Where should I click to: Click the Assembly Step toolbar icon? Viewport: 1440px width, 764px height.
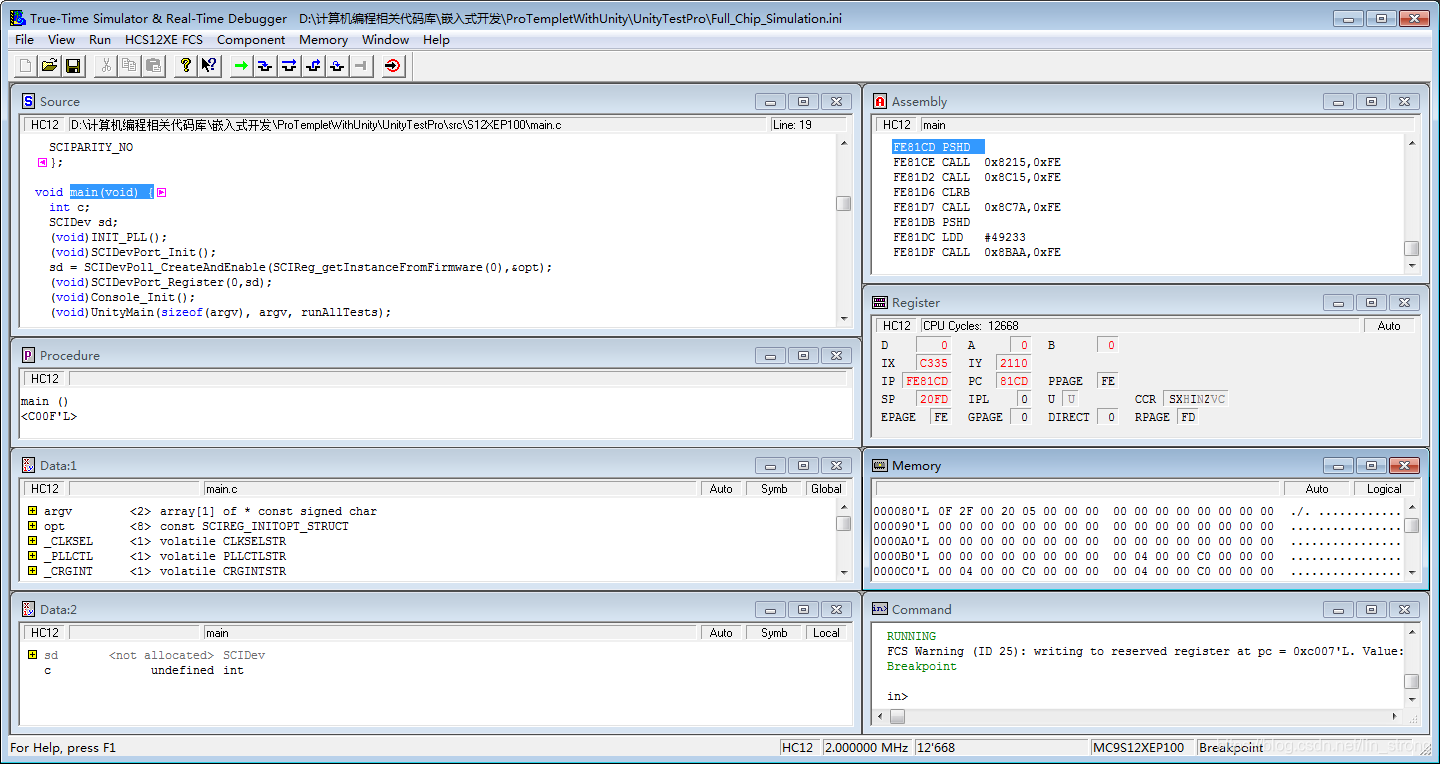337,66
